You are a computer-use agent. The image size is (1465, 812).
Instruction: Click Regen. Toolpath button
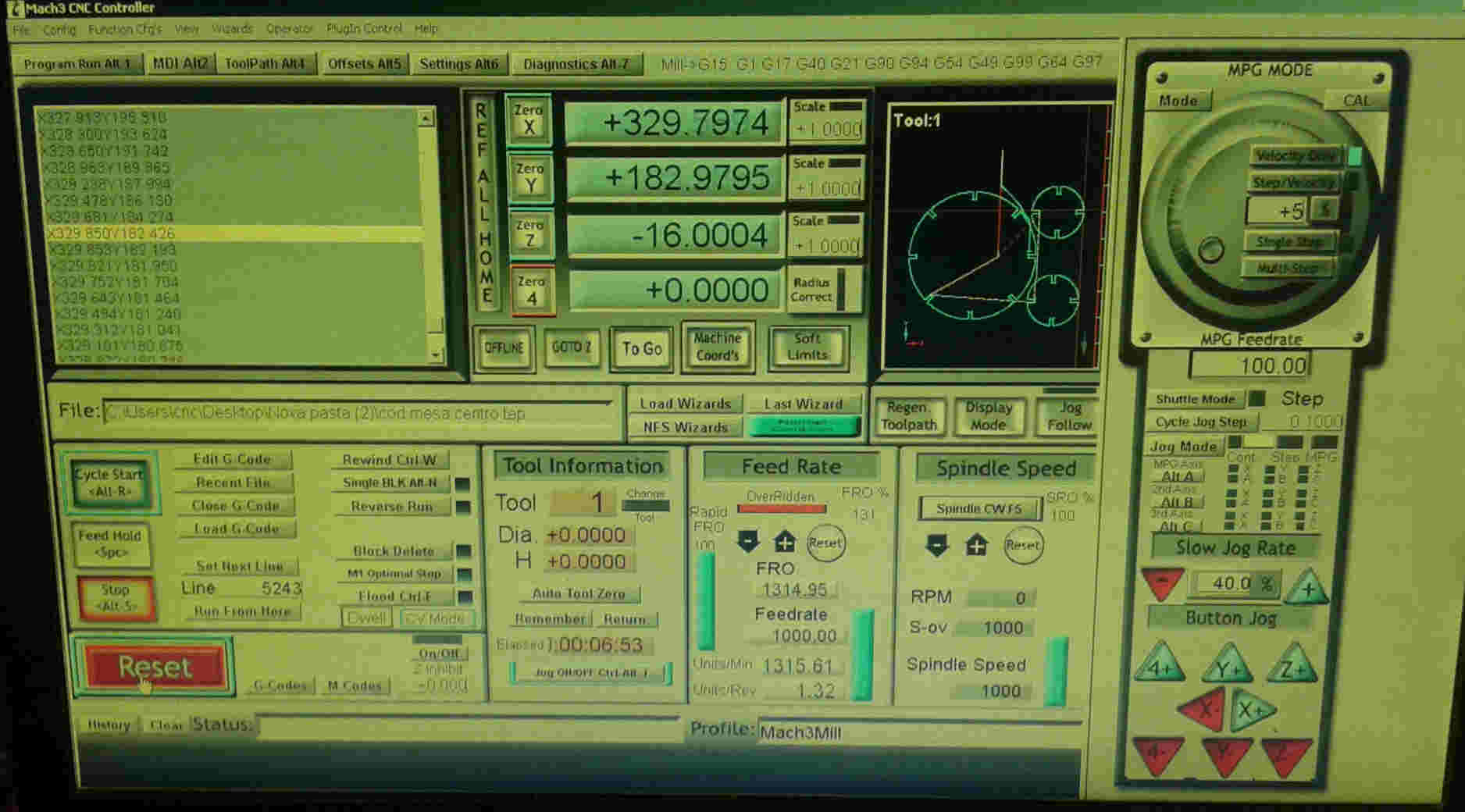908,416
